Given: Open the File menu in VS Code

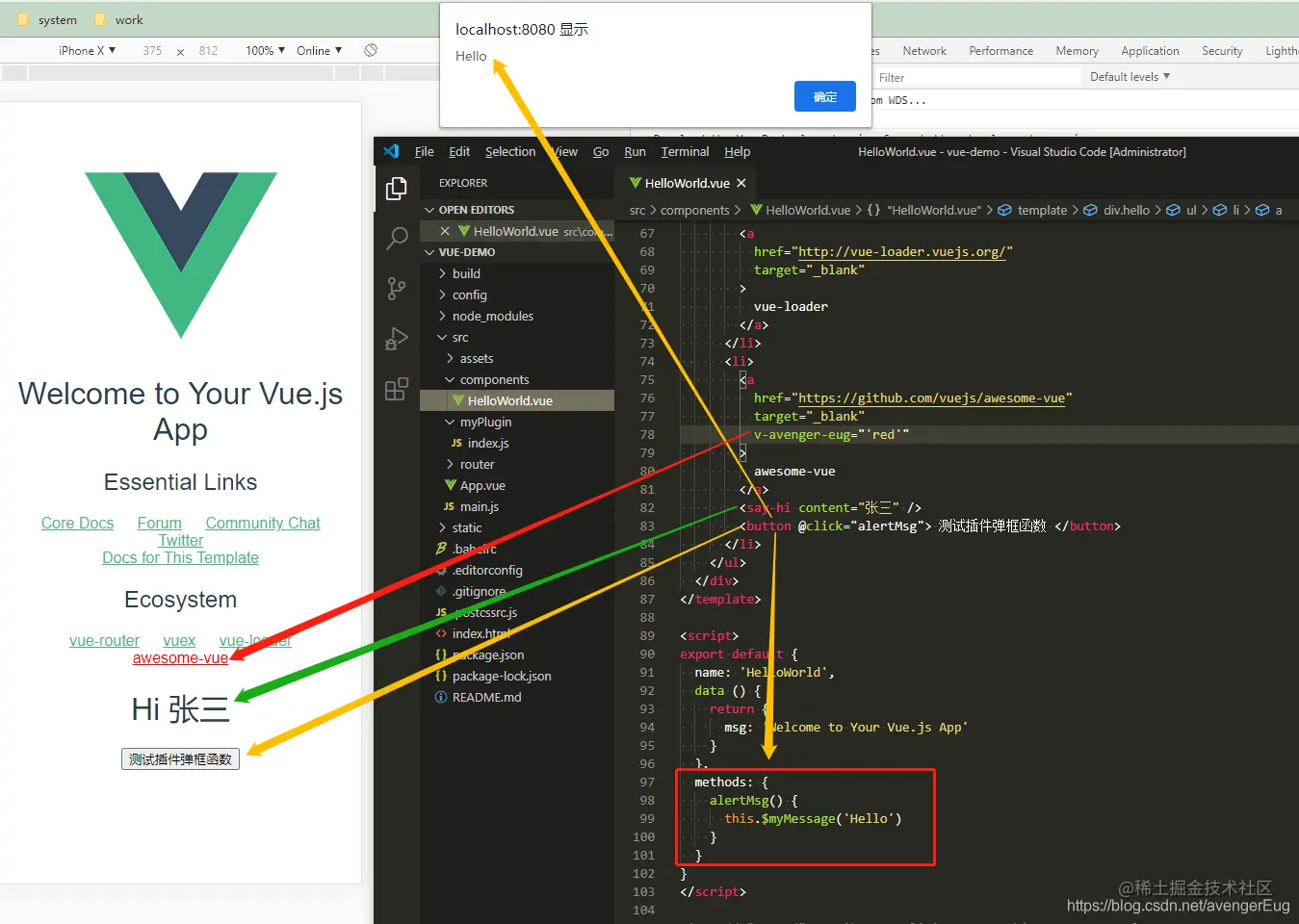Looking at the screenshot, I should click(424, 151).
